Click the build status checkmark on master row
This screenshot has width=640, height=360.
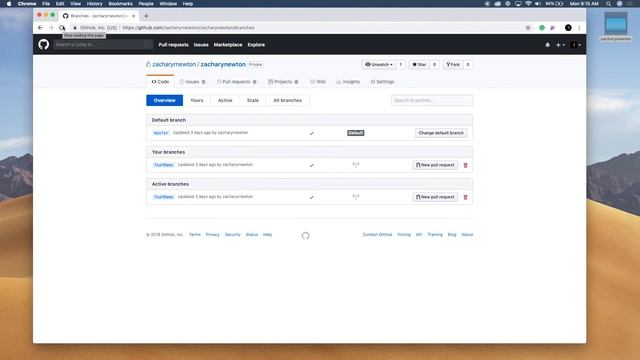coord(311,133)
